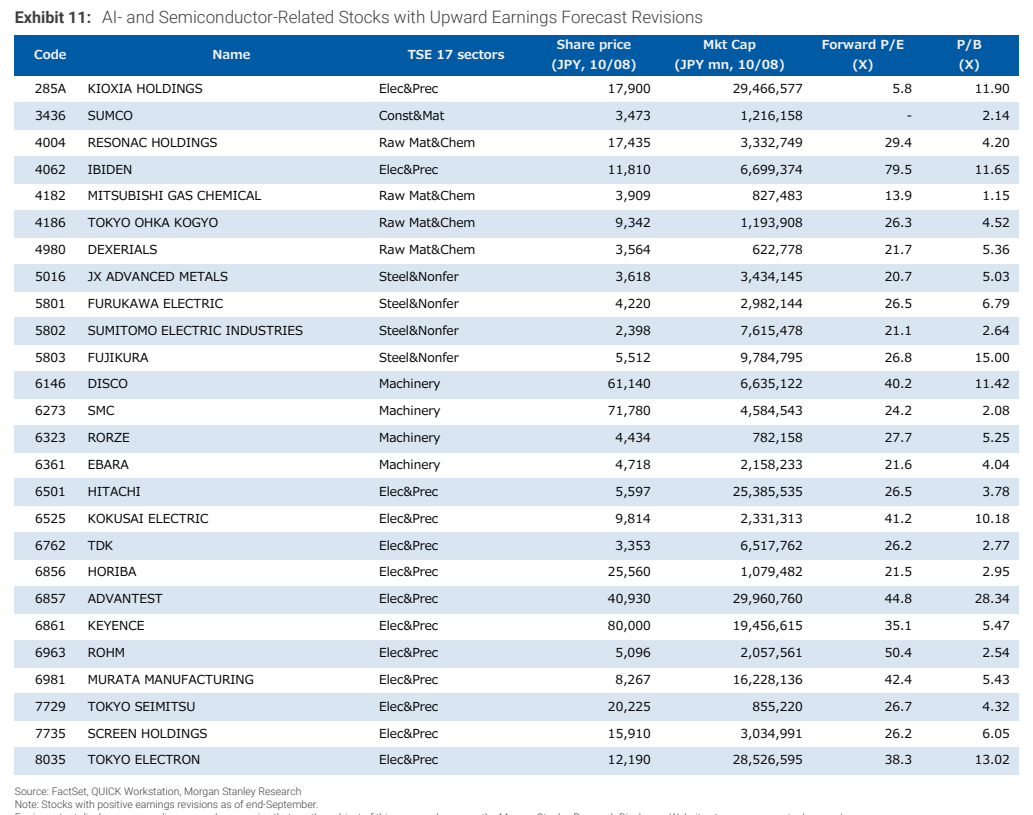Image resolution: width=1033 pixels, height=815 pixels.
Task: Click 'Const&Mat' sector cell
Action: point(411,116)
